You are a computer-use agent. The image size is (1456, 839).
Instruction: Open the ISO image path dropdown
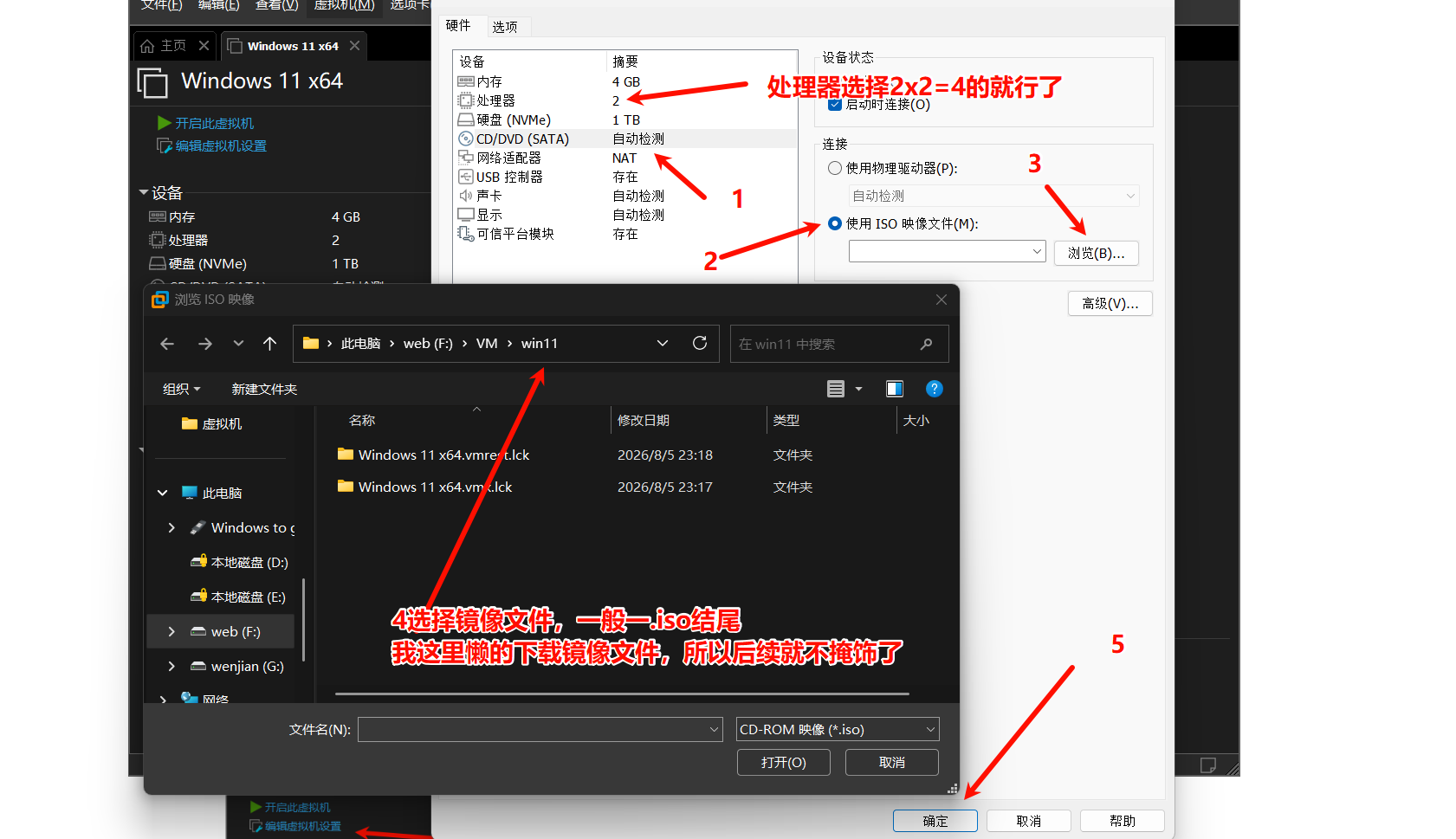click(x=1037, y=251)
